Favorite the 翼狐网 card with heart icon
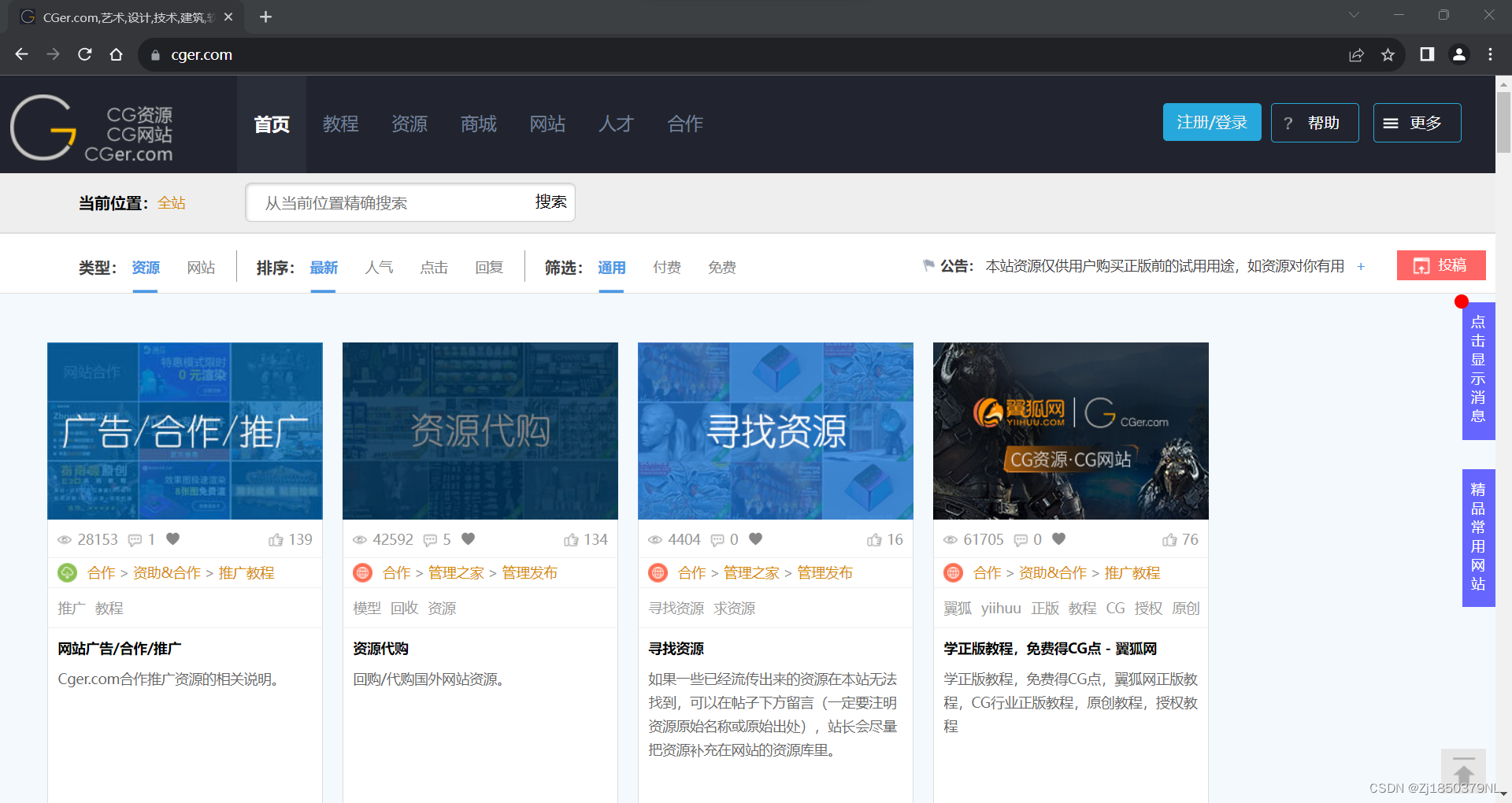 click(1059, 539)
